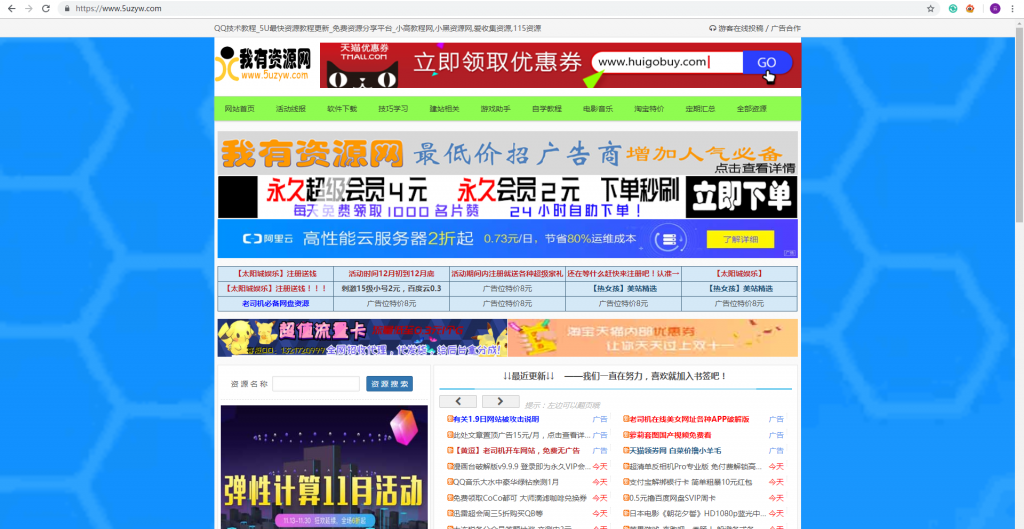The image size is (1024, 529).
Task: Click the previous page arrow button
Action: click(458, 401)
